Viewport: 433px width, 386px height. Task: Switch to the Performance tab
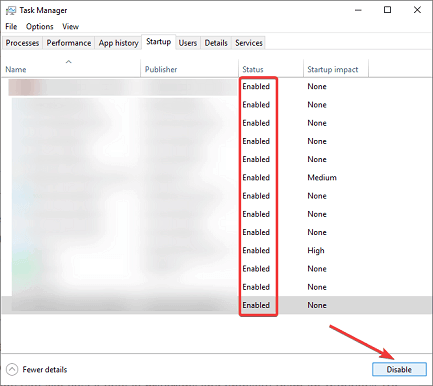(69, 43)
